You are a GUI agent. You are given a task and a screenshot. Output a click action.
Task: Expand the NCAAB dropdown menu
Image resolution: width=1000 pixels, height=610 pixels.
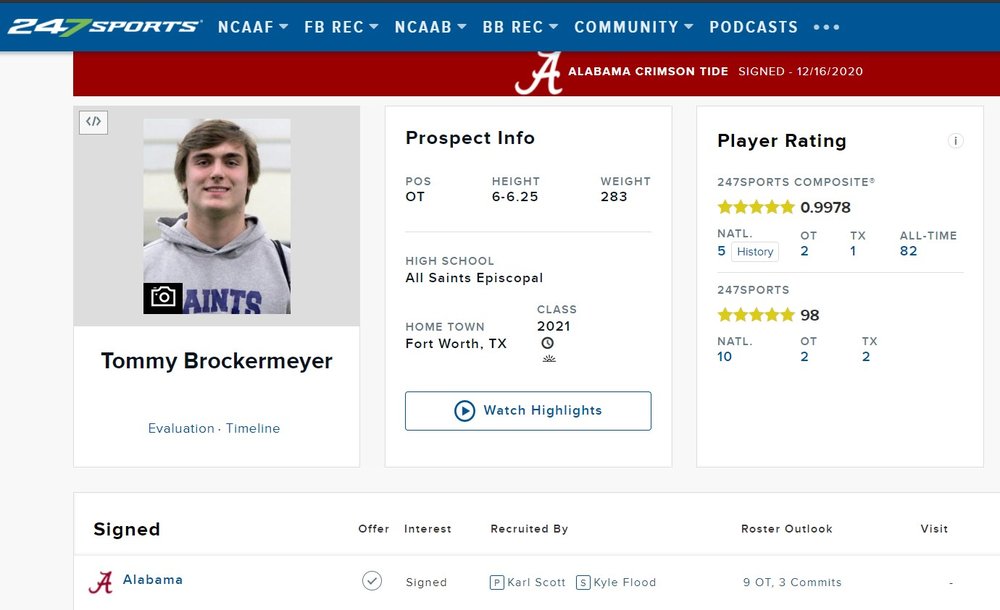(430, 27)
